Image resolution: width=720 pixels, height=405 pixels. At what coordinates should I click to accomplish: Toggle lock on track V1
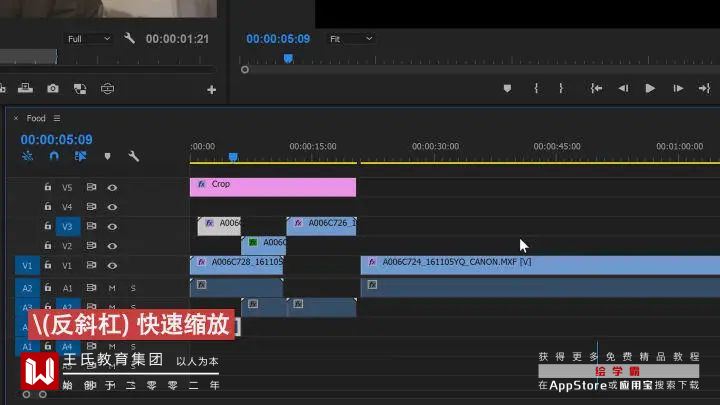coord(47,264)
